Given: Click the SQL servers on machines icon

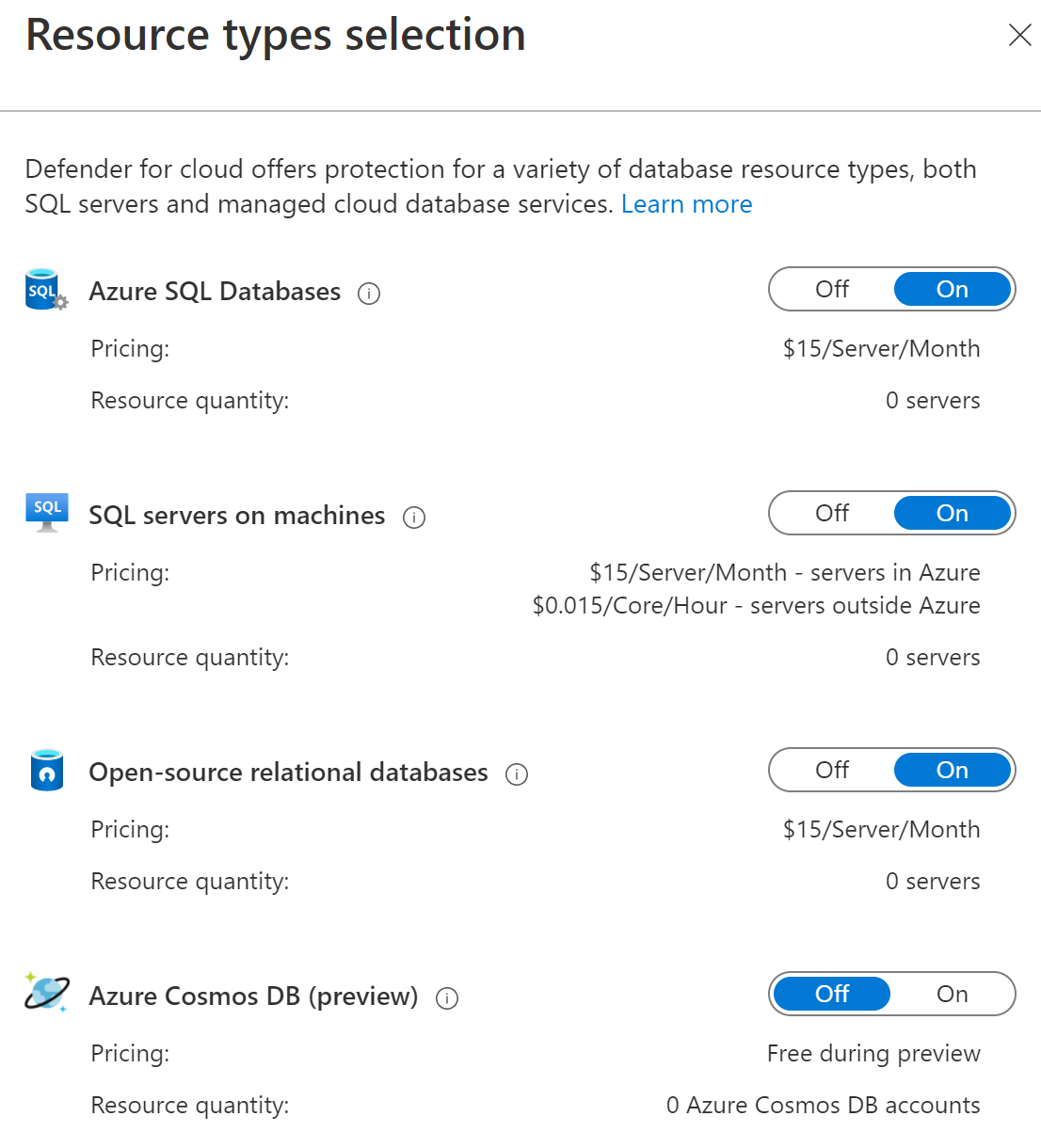Looking at the screenshot, I should (x=47, y=513).
